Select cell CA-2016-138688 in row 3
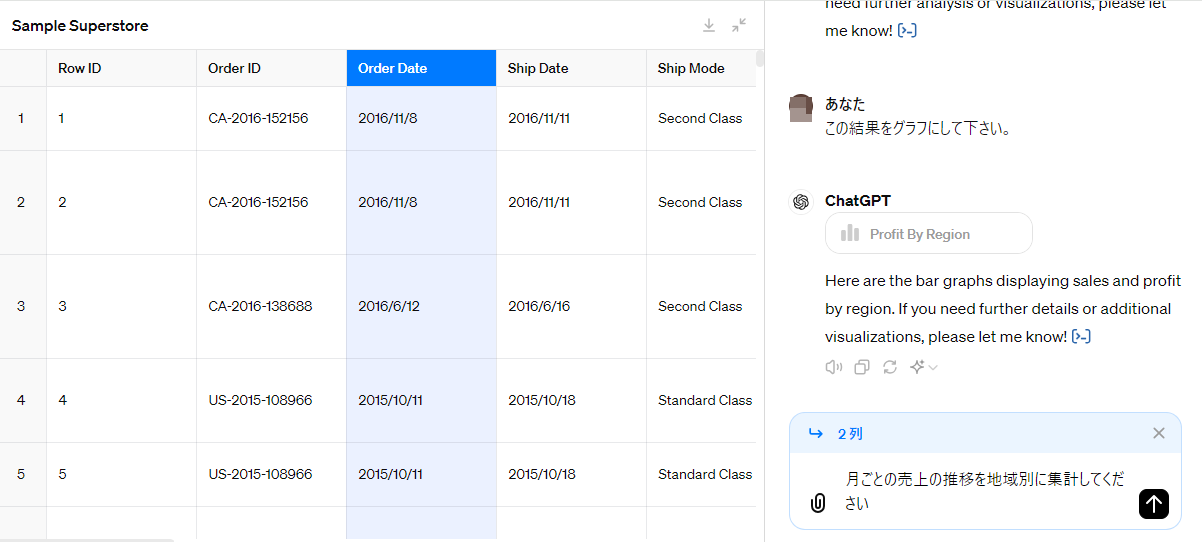This screenshot has height=542, width=1202. pyautogui.click(x=260, y=306)
